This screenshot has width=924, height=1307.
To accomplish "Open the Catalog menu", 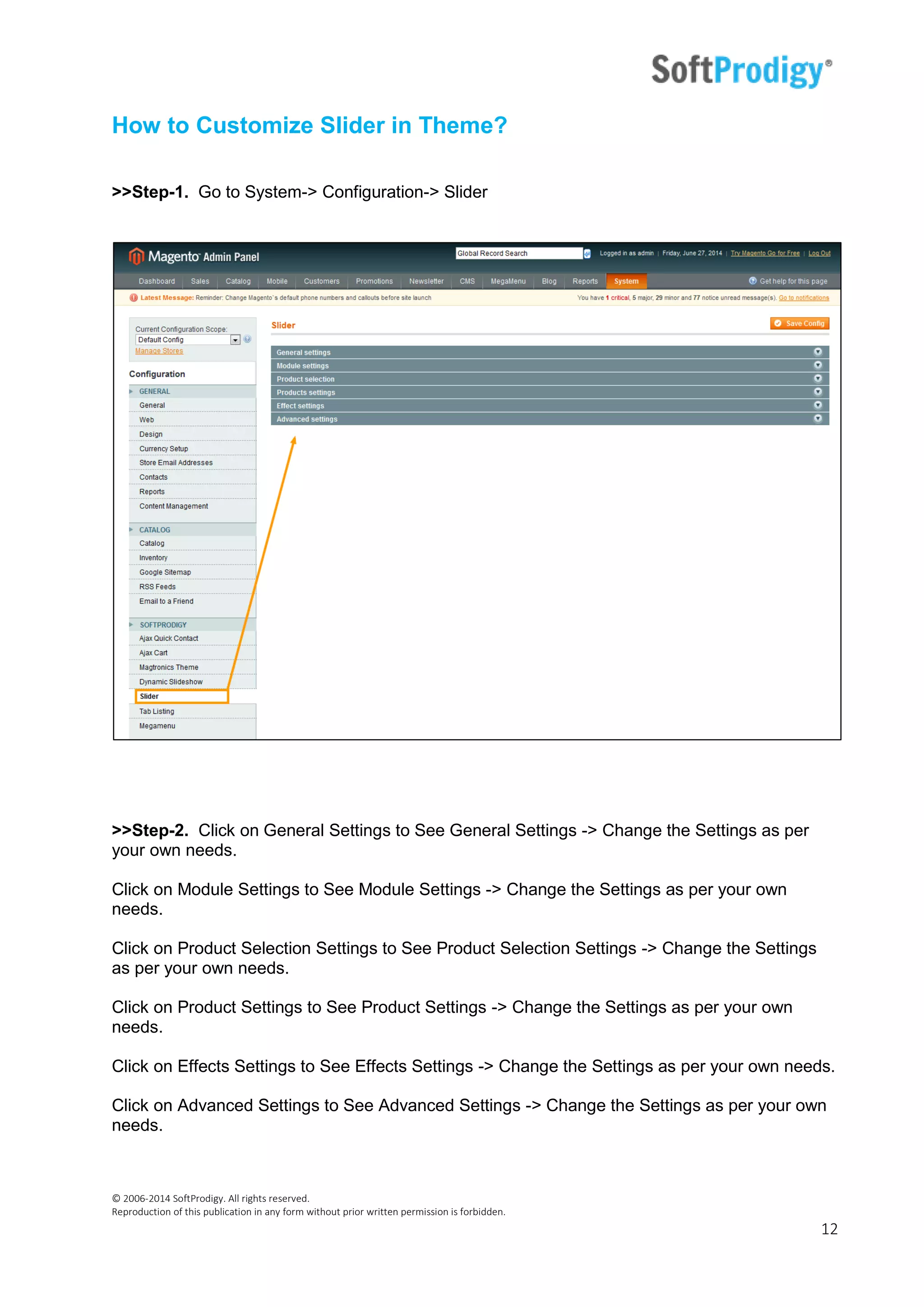I will (238, 281).
